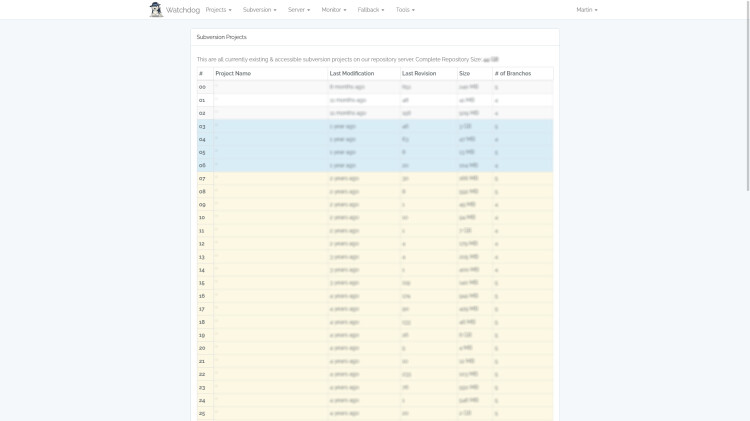Select row number 00
Image resolution: width=750 pixels, height=421 pixels.
[x=375, y=87]
